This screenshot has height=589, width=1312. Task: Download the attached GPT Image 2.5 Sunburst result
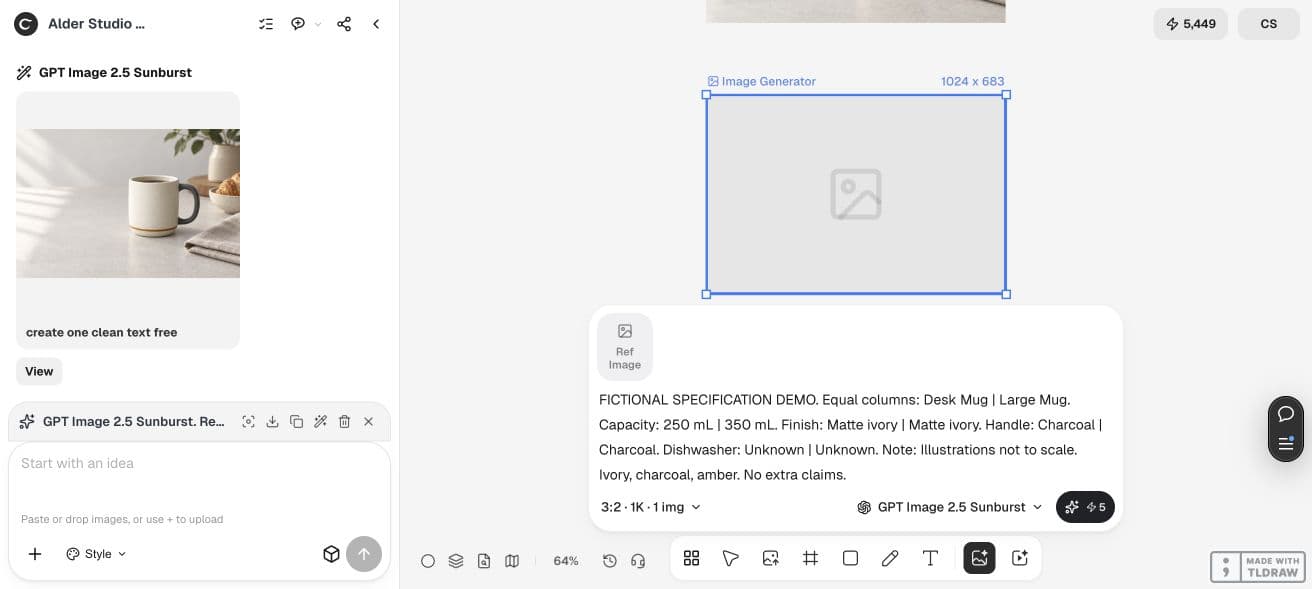pos(272,422)
